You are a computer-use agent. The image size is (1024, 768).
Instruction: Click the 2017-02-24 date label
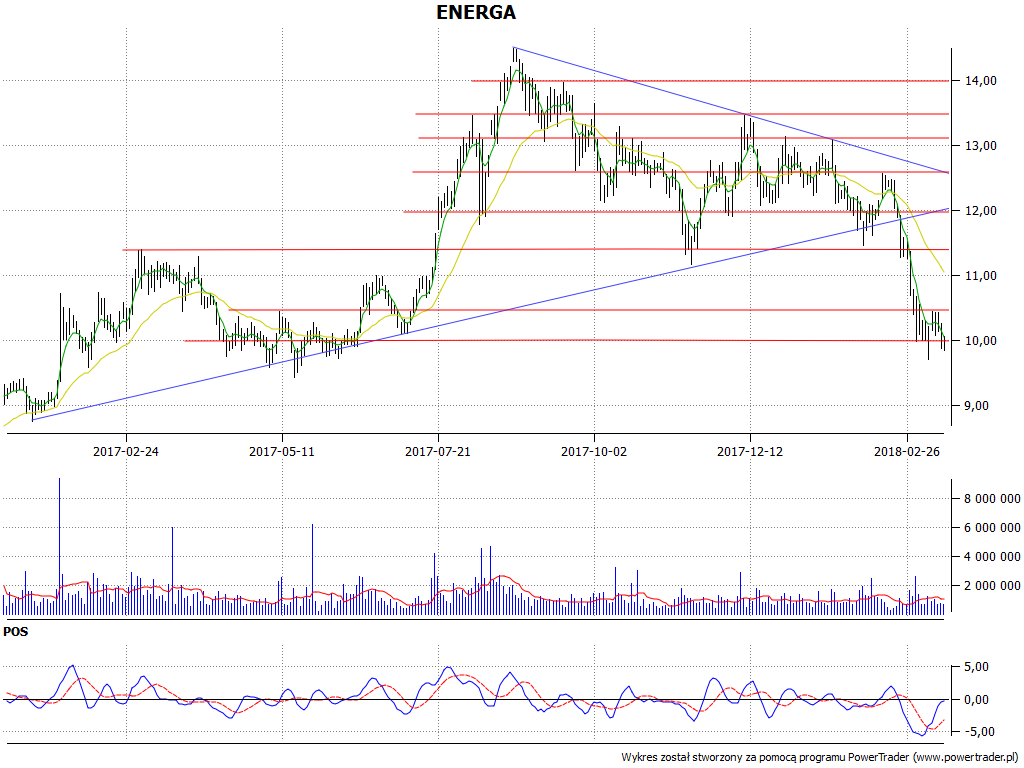click(126, 451)
